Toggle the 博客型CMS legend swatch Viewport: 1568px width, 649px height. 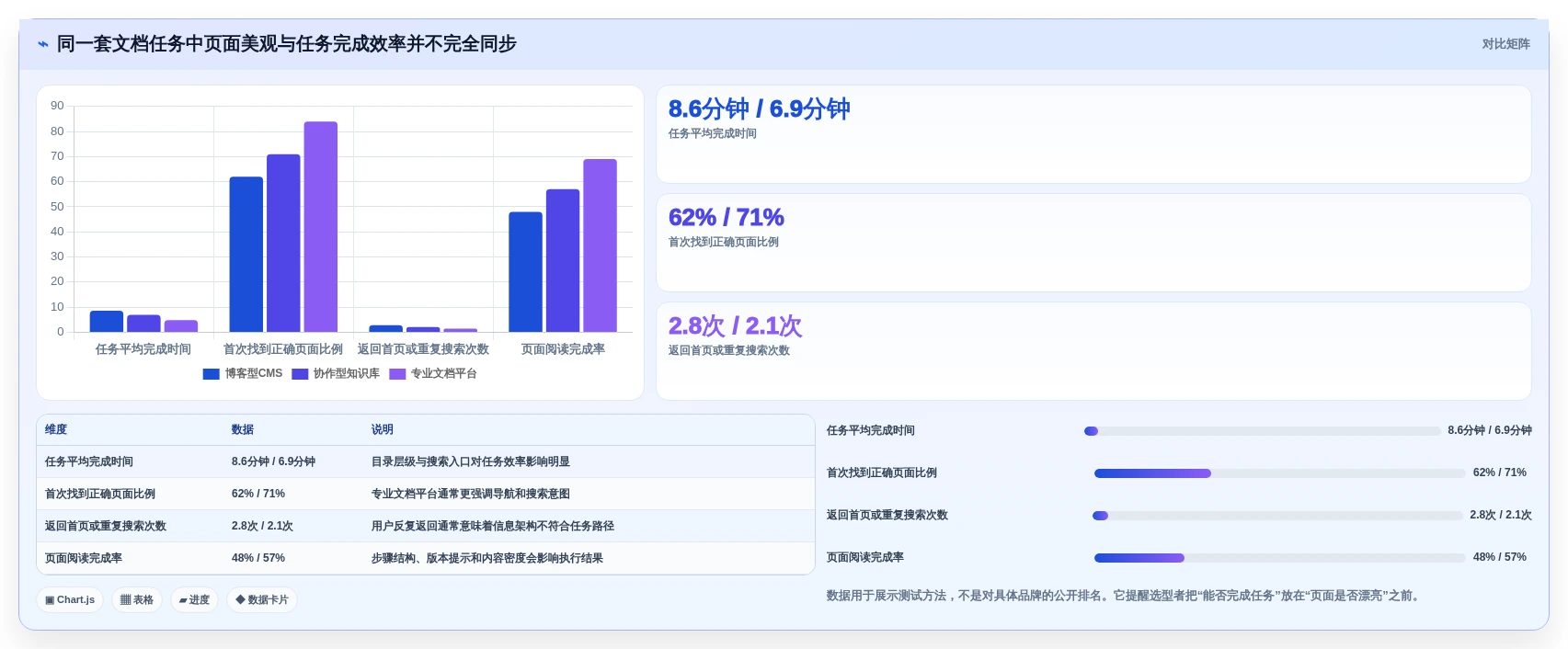[x=211, y=374]
